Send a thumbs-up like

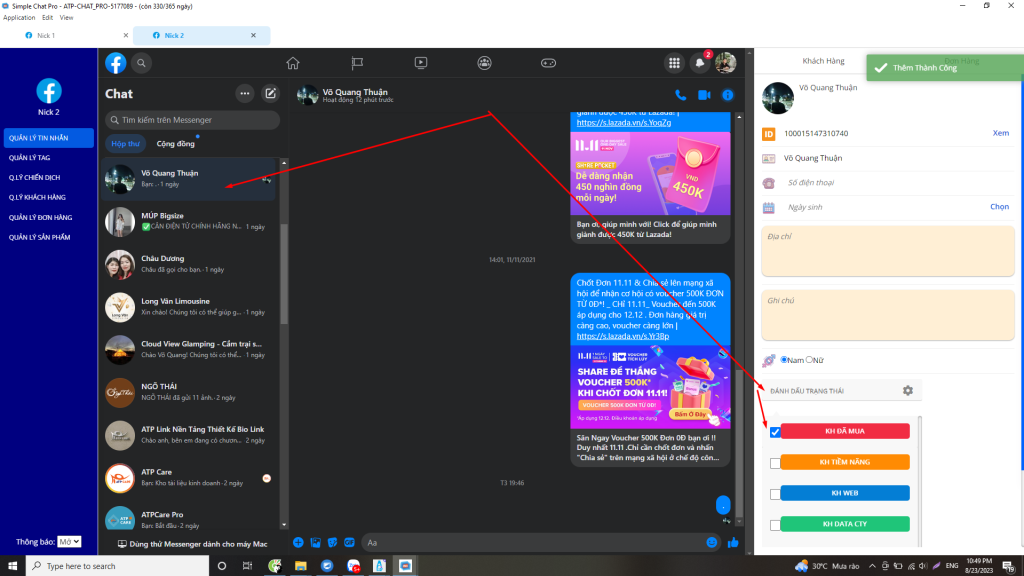coord(733,543)
